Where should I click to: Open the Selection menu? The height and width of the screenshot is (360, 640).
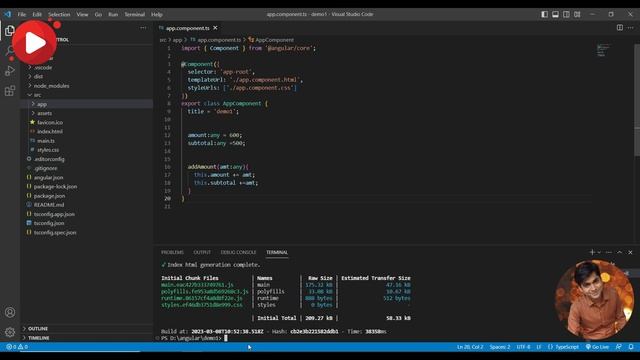point(59,14)
